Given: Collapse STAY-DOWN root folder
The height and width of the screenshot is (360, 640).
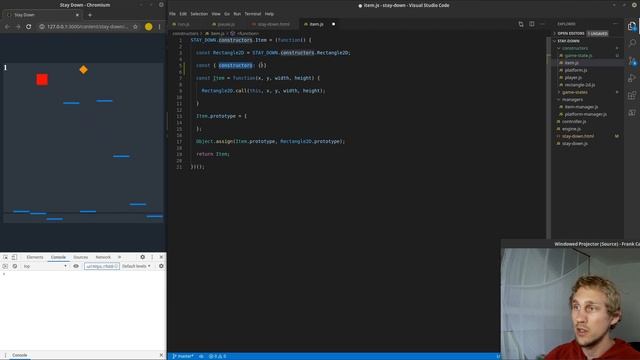Looking at the screenshot, I should click(568, 41).
